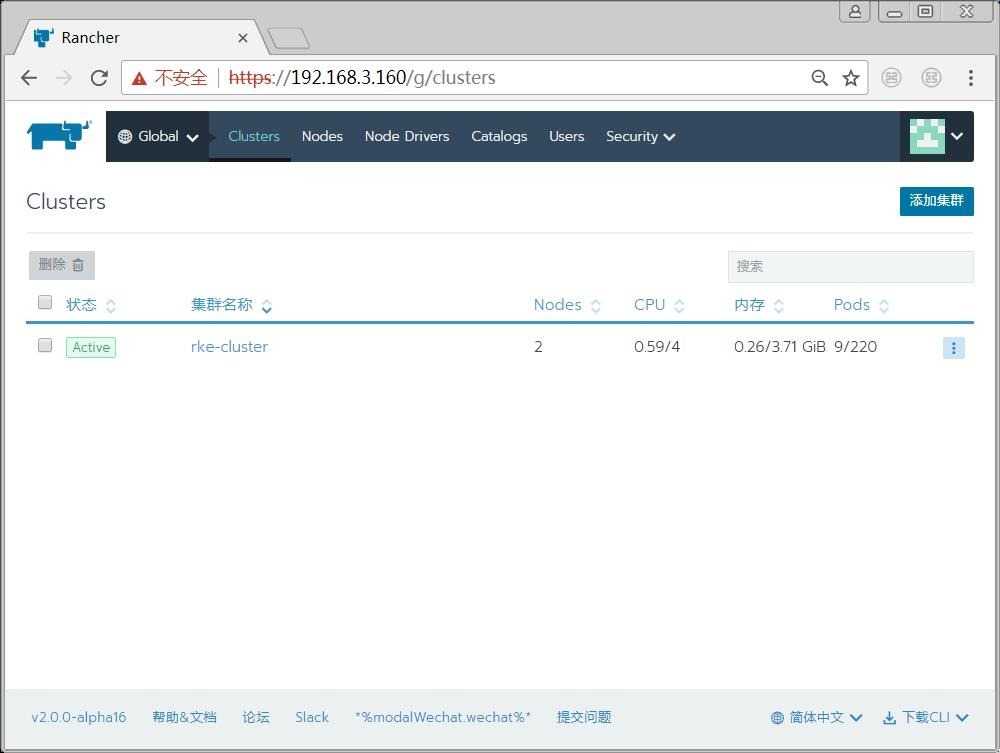Viewport: 1000px width, 753px height.
Task: Open the Global scope dropdown
Action: (x=158, y=136)
